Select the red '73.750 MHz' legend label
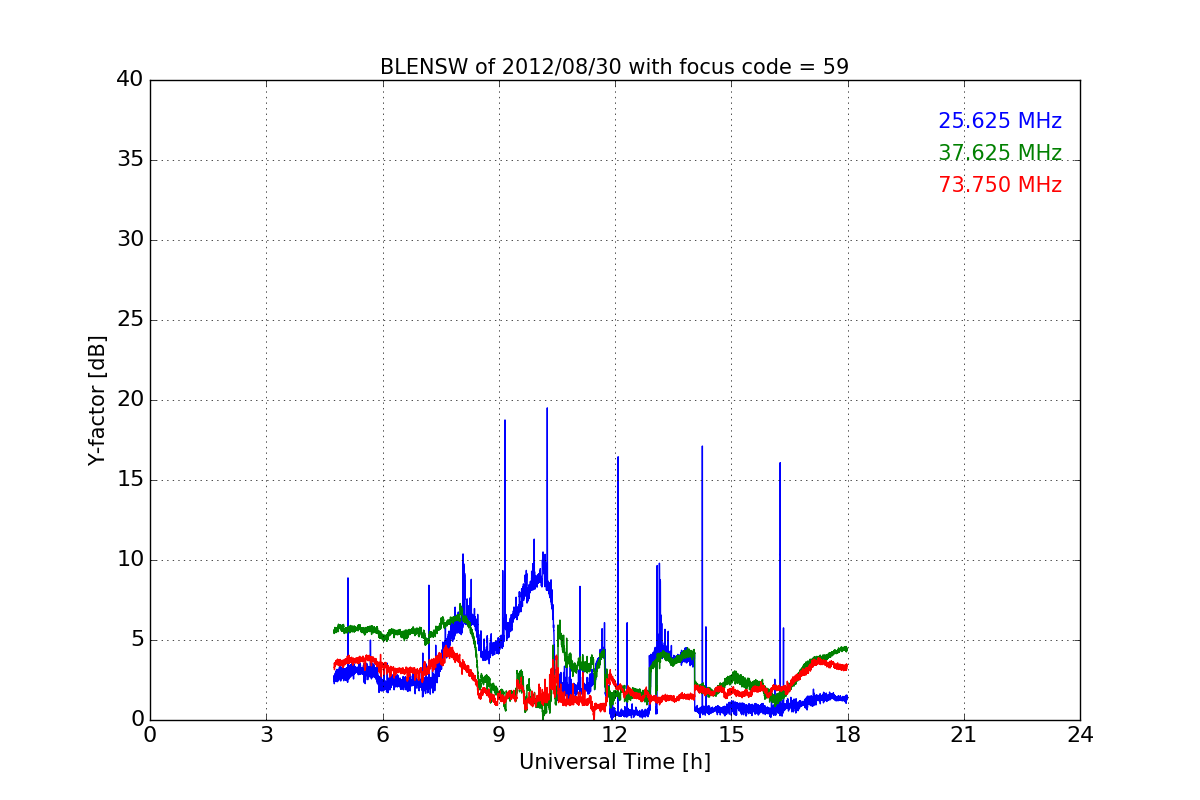 (1000, 185)
